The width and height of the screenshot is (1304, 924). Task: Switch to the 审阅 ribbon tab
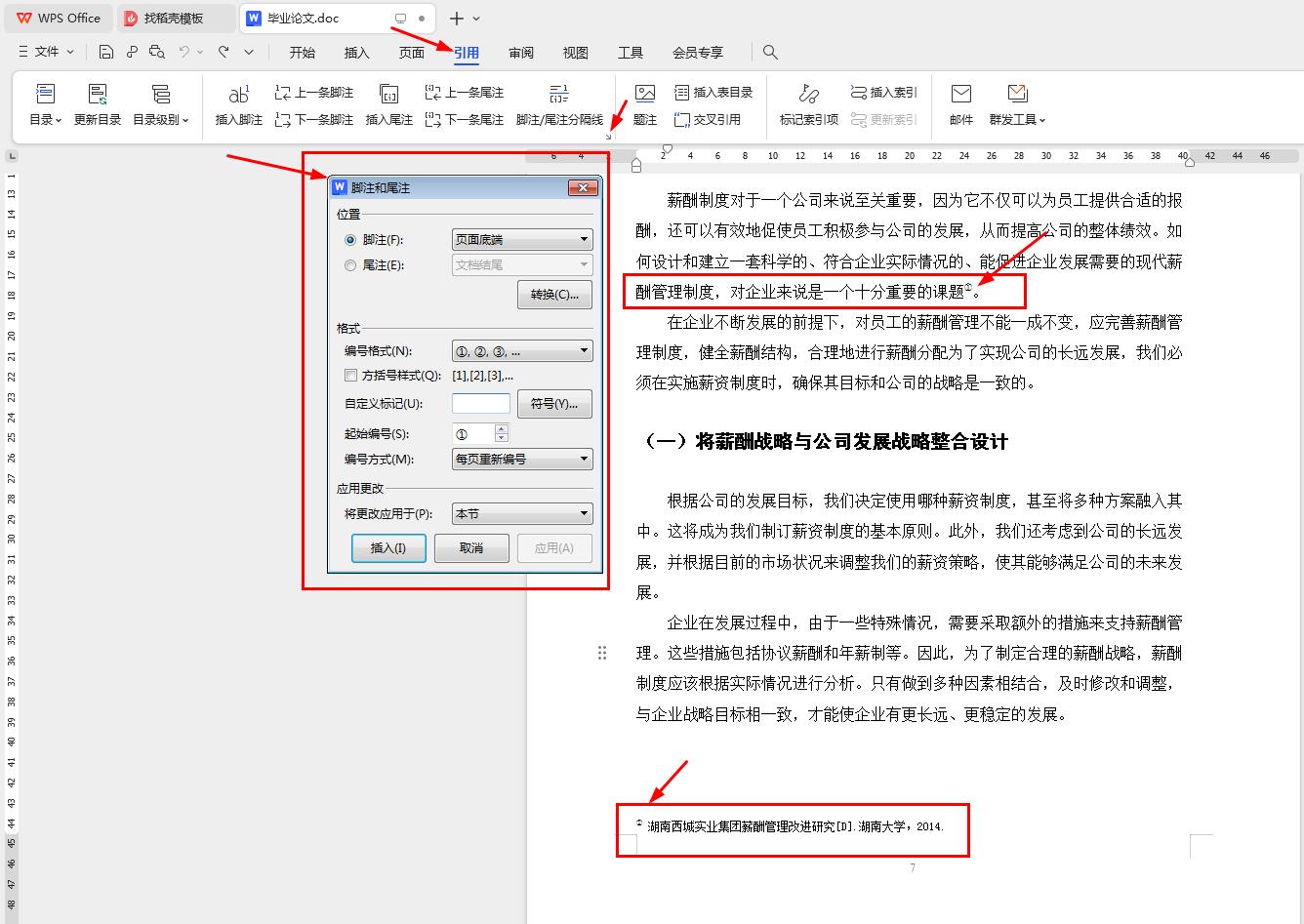(521, 53)
